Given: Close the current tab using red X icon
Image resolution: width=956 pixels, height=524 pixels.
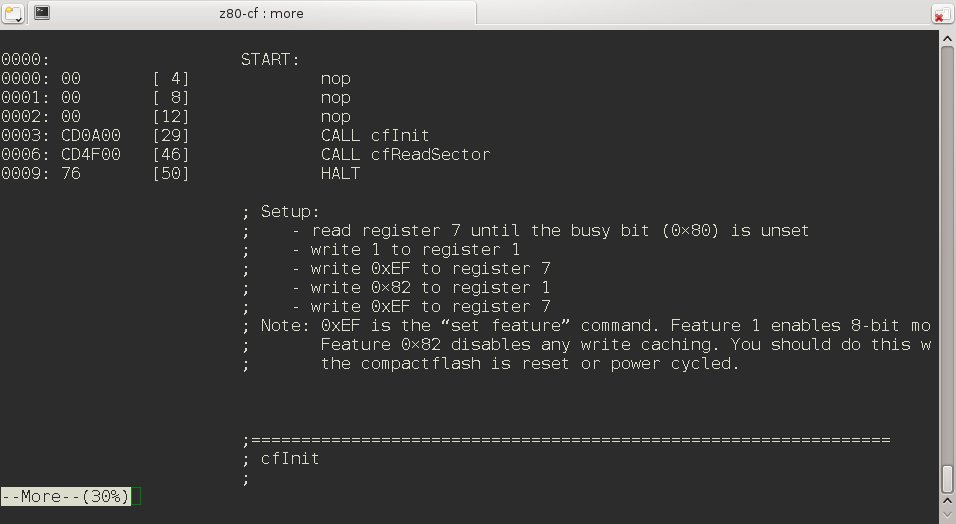Looking at the screenshot, I should [x=942, y=14].
